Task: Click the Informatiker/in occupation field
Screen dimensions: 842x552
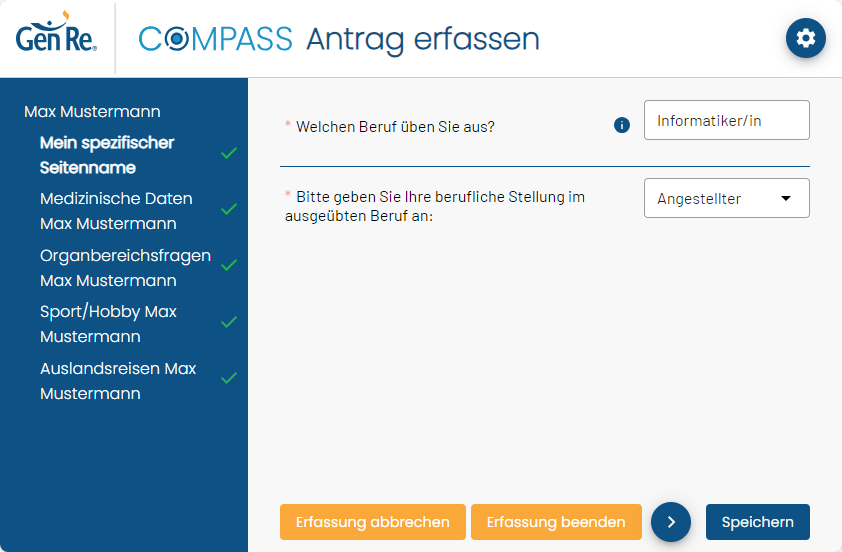Action: [727, 120]
